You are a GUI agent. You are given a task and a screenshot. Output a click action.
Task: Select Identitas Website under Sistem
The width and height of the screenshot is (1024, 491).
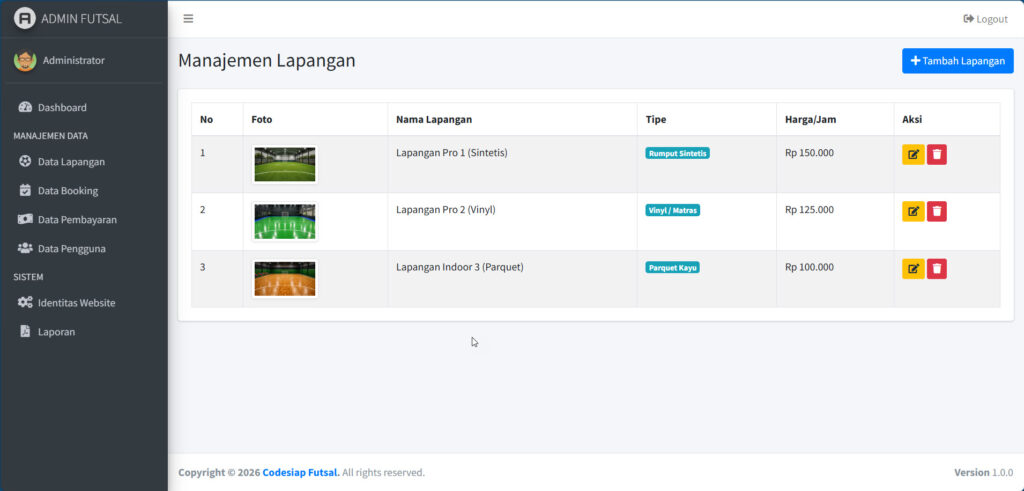tap(76, 302)
